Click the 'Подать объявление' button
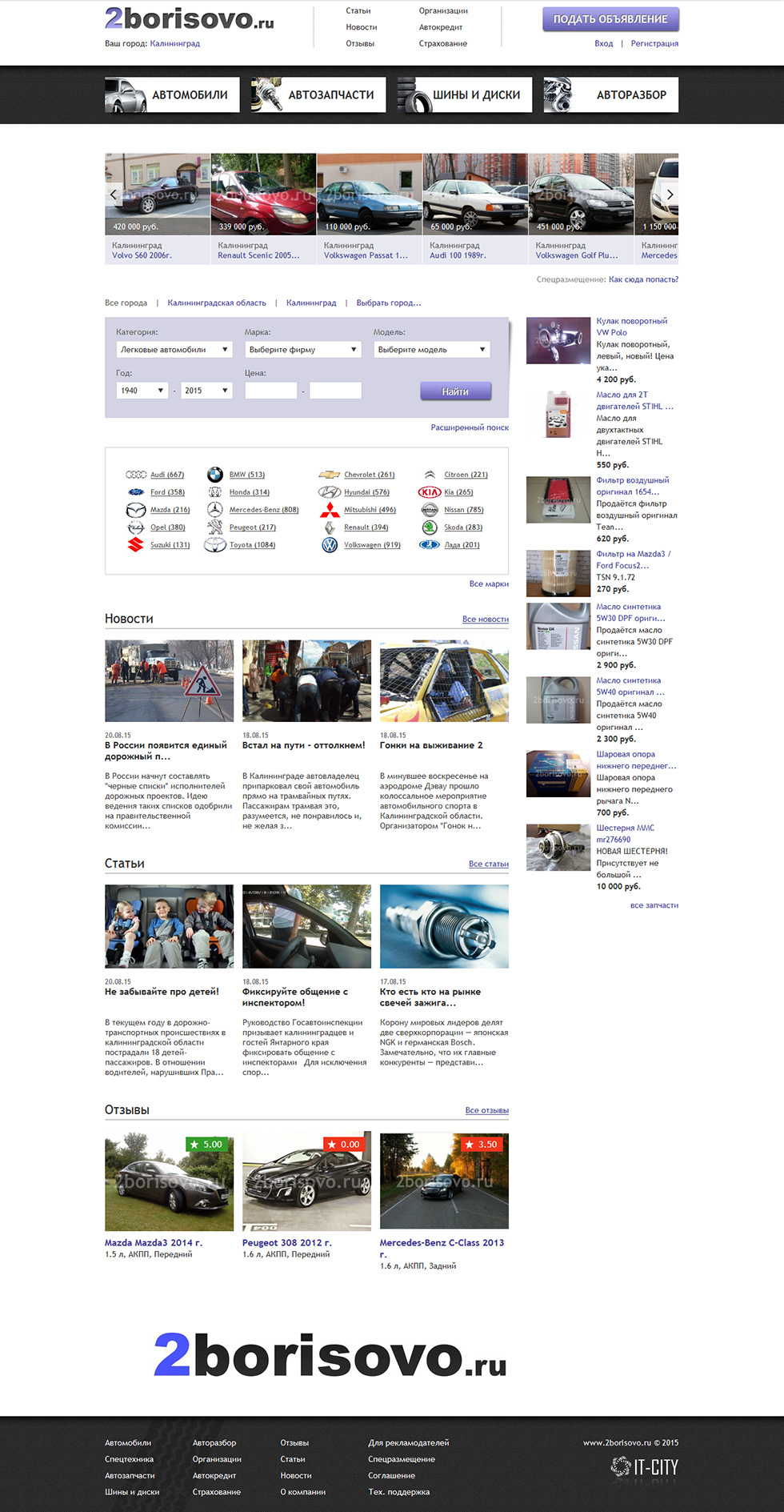Image resolution: width=784 pixels, height=1512 pixels. (610, 19)
